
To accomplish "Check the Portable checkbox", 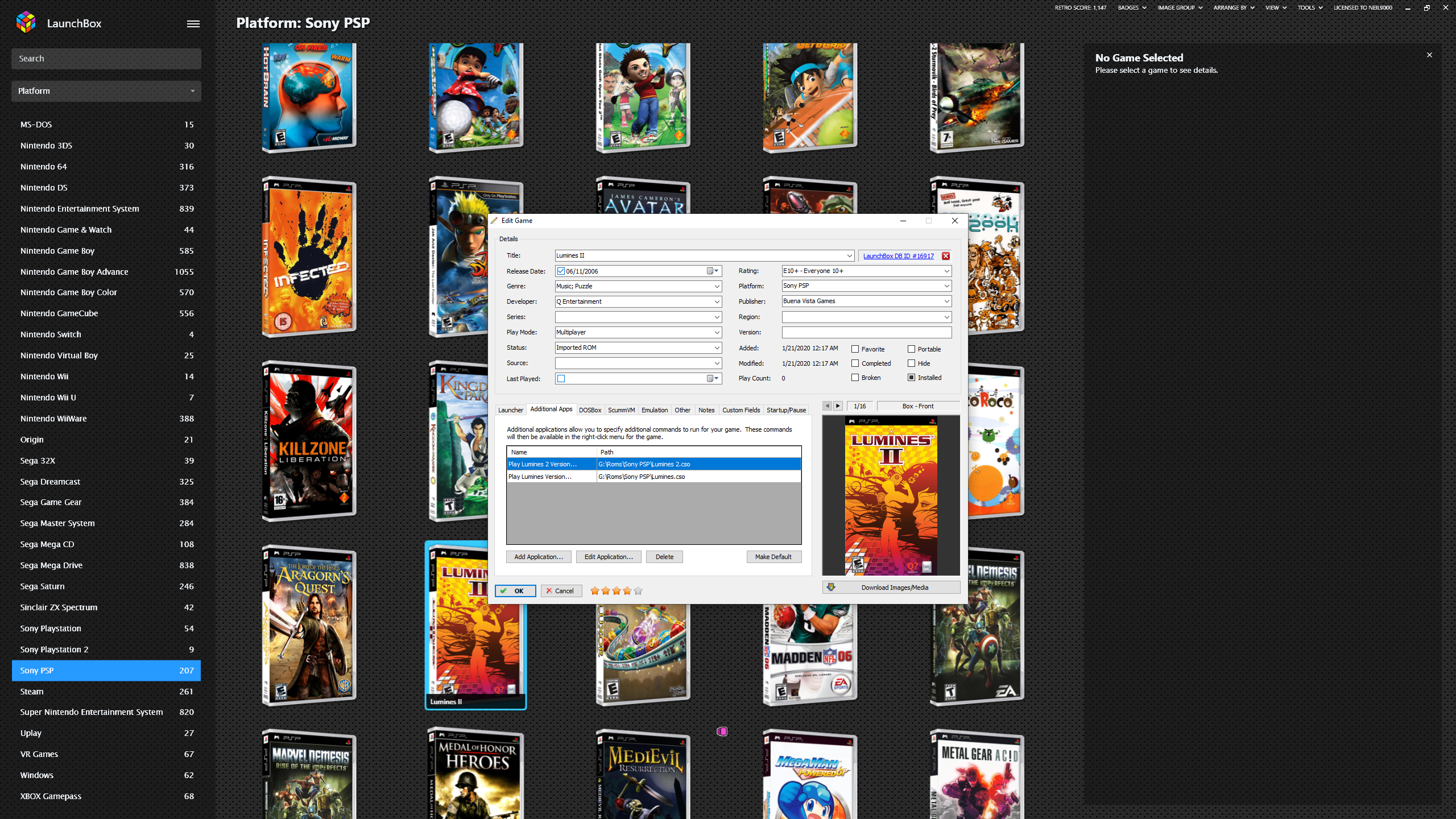I will pyautogui.click(x=911, y=349).
